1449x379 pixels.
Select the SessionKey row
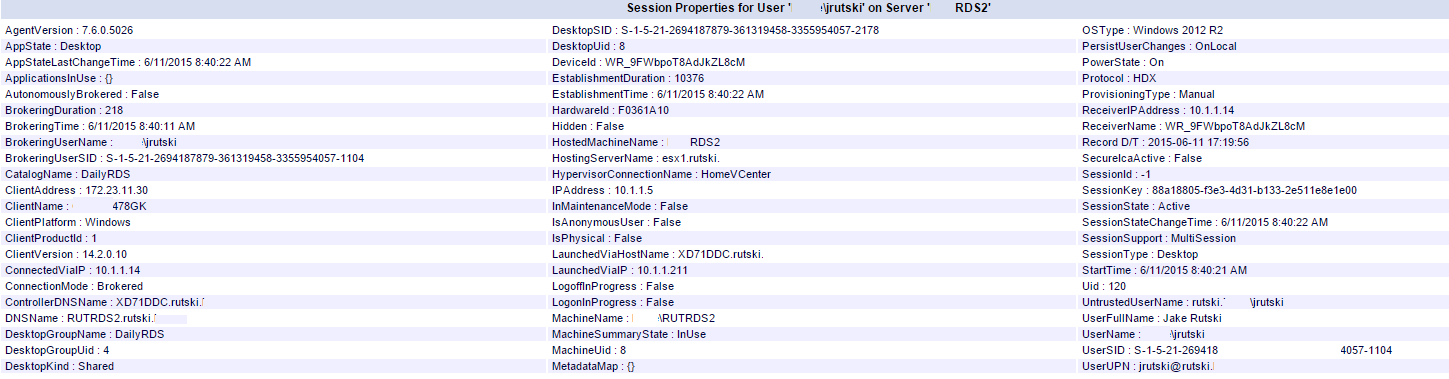[x=1219, y=190]
